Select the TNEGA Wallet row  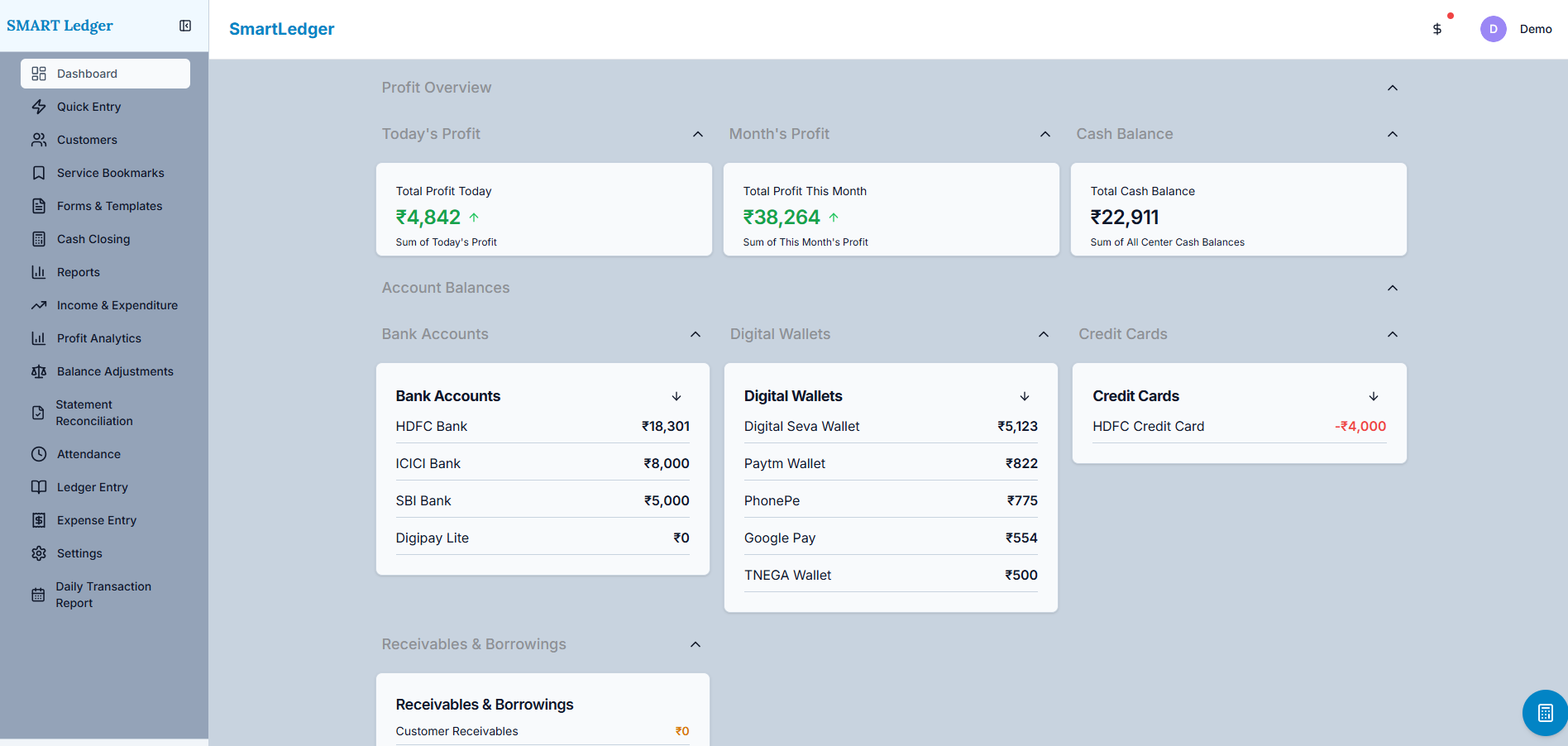pyautogui.click(x=891, y=575)
